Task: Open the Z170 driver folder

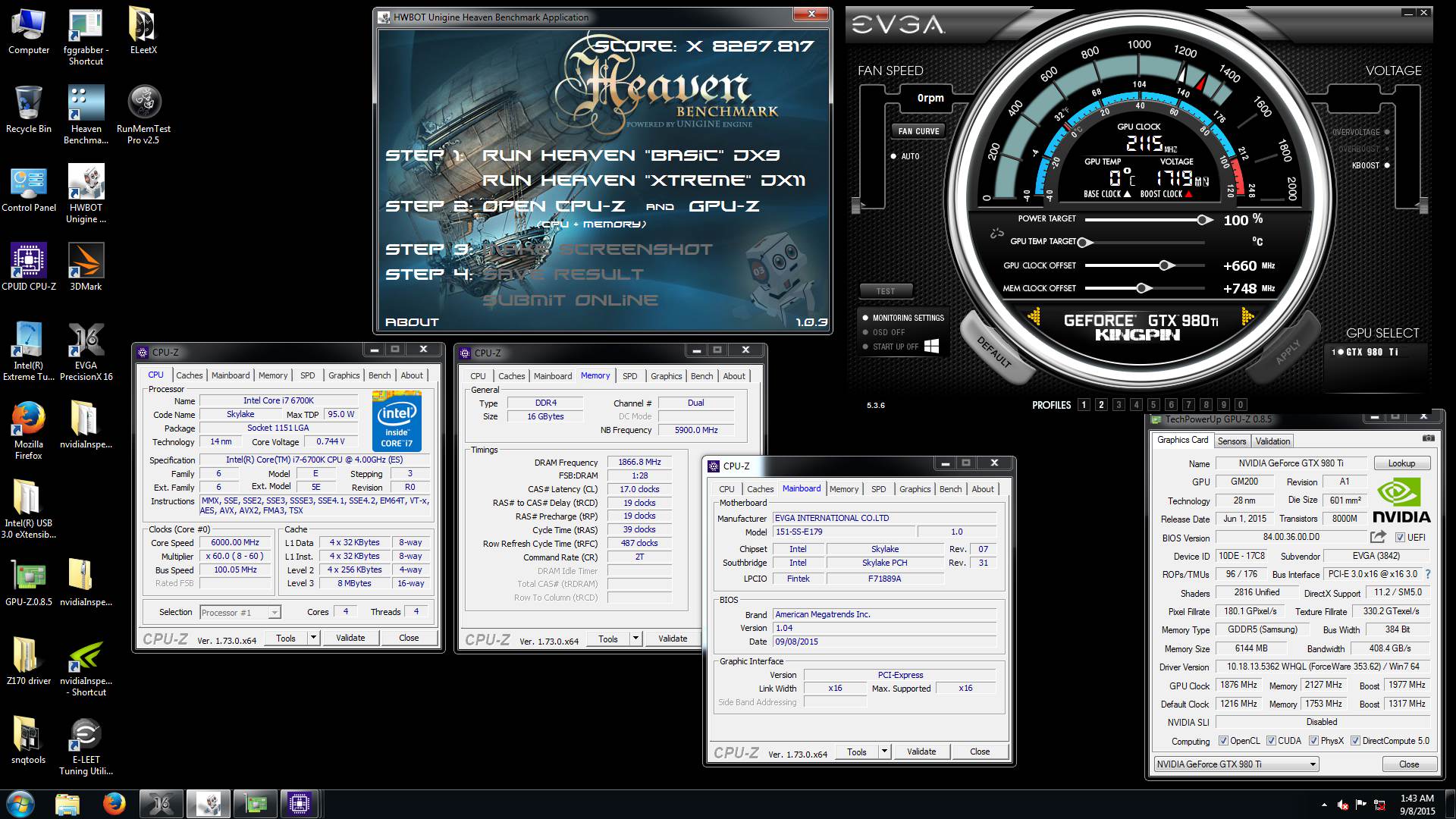Action: click(x=29, y=661)
